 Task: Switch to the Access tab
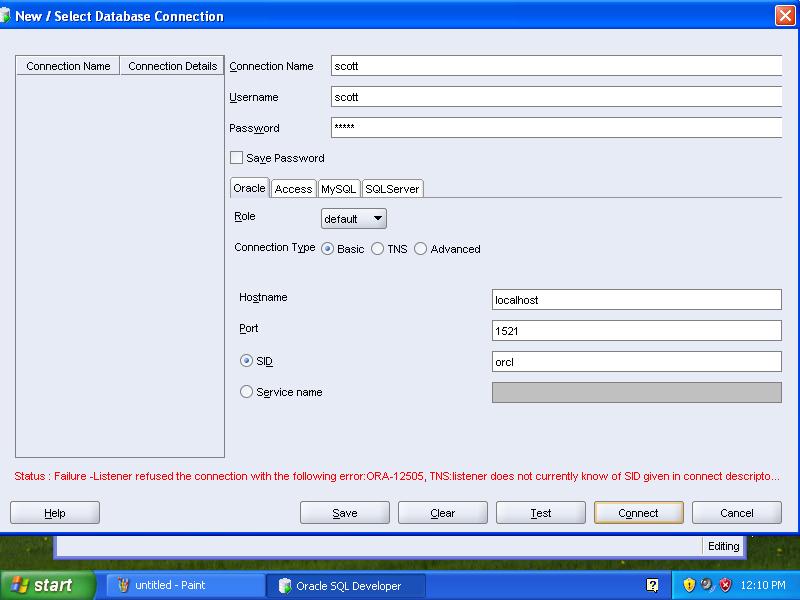(x=293, y=189)
